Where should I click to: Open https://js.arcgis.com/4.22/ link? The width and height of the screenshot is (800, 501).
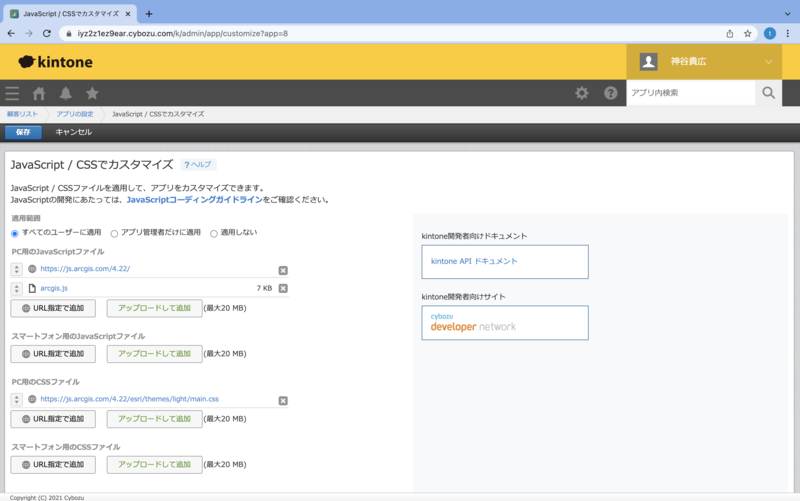pyautogui.click(x=85, y=268)
